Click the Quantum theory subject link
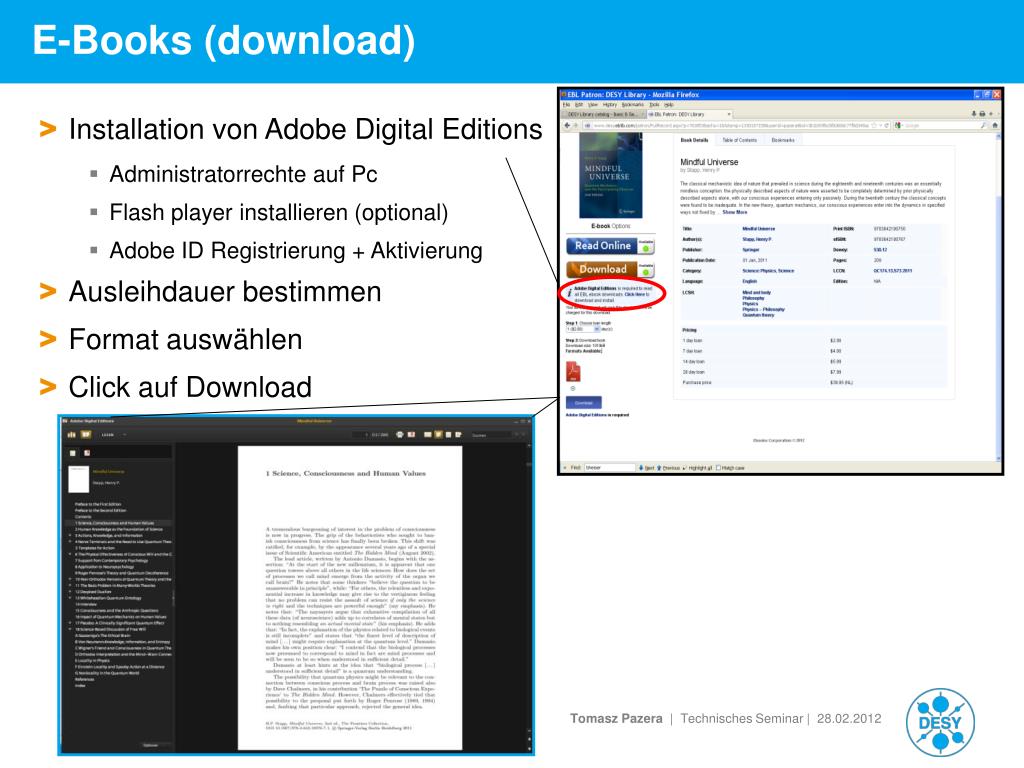The width and height of the screenshot is (1024, 768). [x=758, y=315]
